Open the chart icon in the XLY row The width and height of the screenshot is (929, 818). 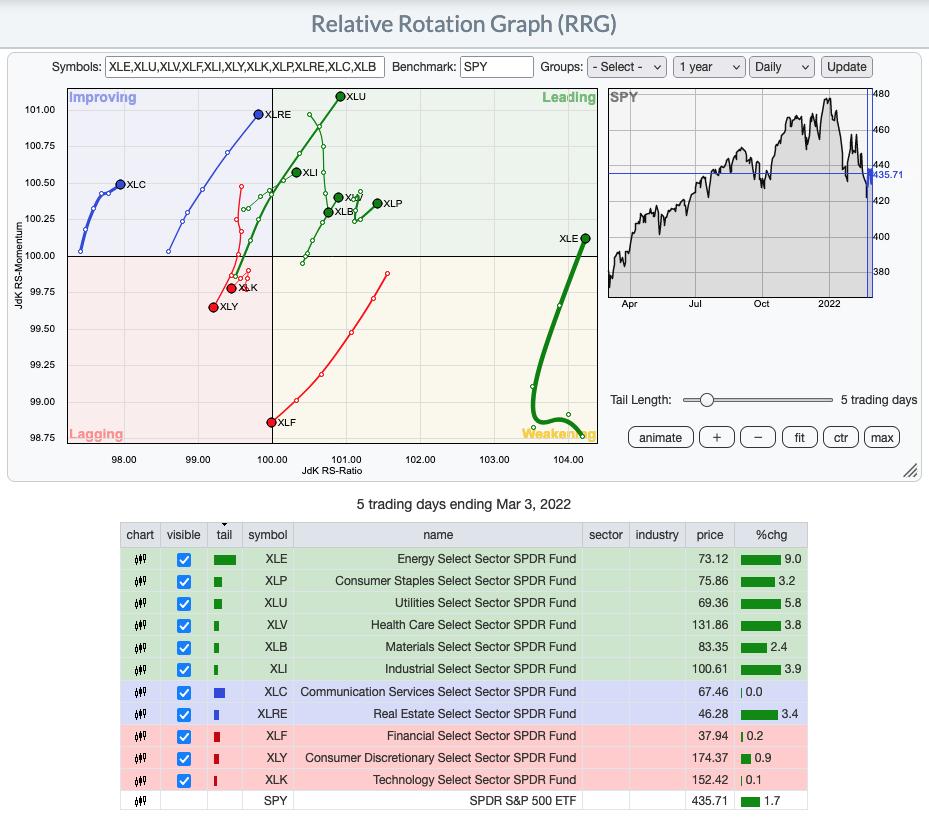pyautogui.click(x=140, y=758)
